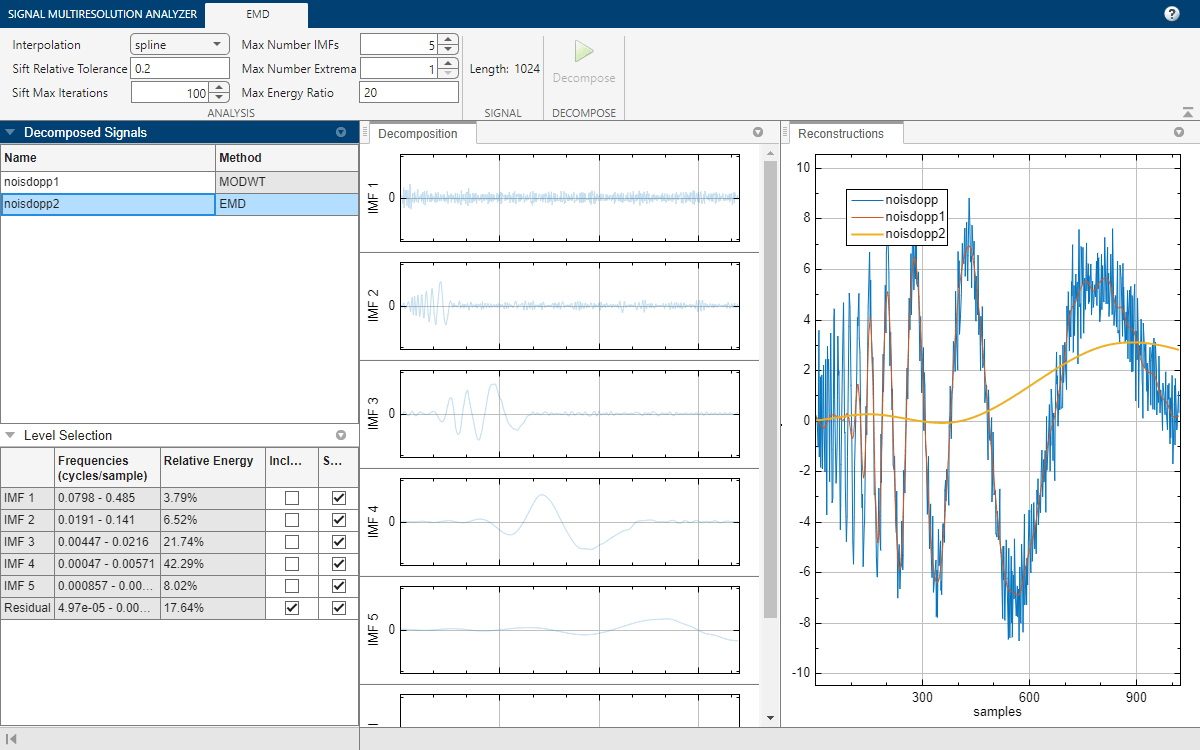The image size is (1200, 750).
Task: Open Level Selection panel actions menu
Action: point(341,436)
